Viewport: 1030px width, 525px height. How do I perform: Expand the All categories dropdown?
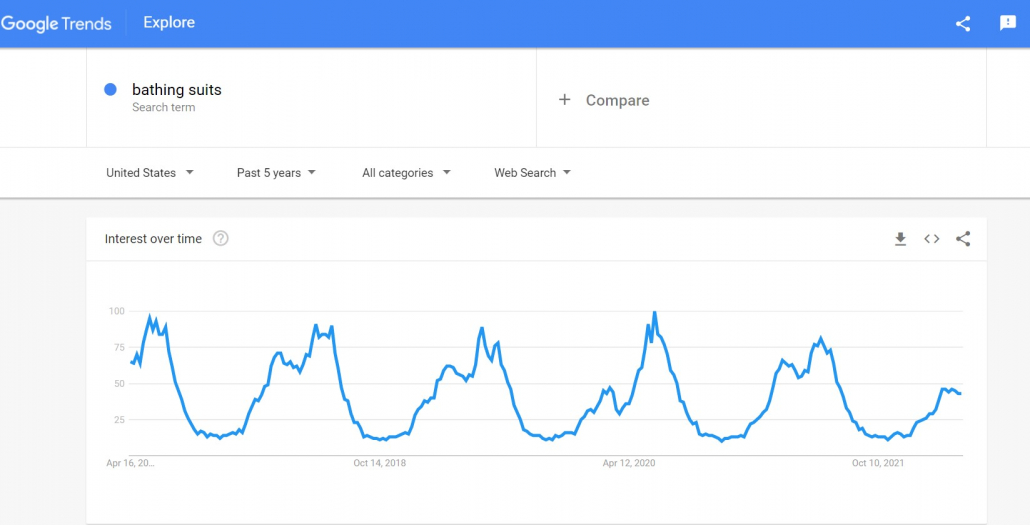(x=406, y=173)
